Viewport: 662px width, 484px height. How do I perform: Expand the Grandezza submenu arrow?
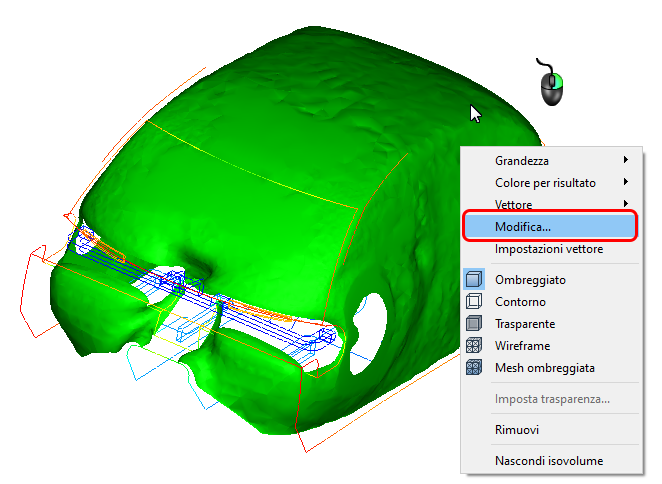pyautogui.click(x=626, y=160)
